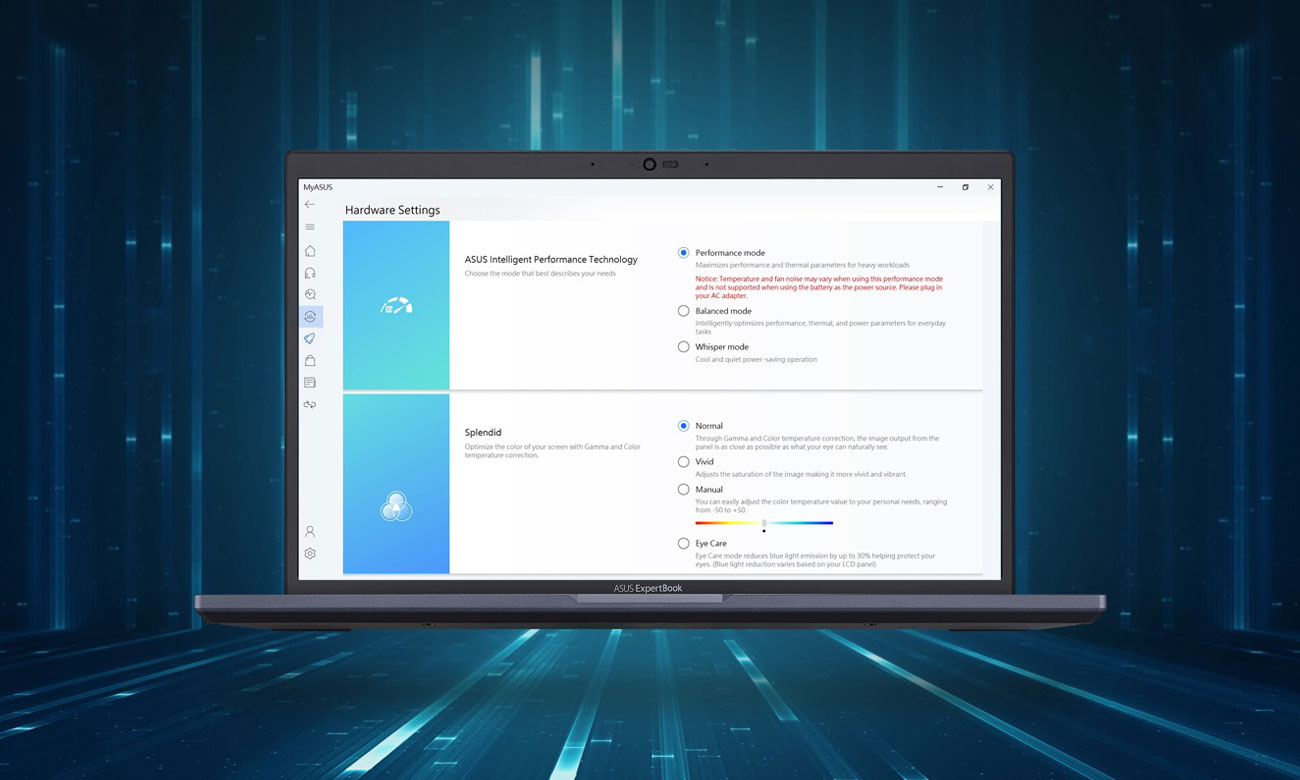Click the performance gauge tile icon
This screenshot has height=780, width=1300.
pyautogui.click(x=396, y=305)
